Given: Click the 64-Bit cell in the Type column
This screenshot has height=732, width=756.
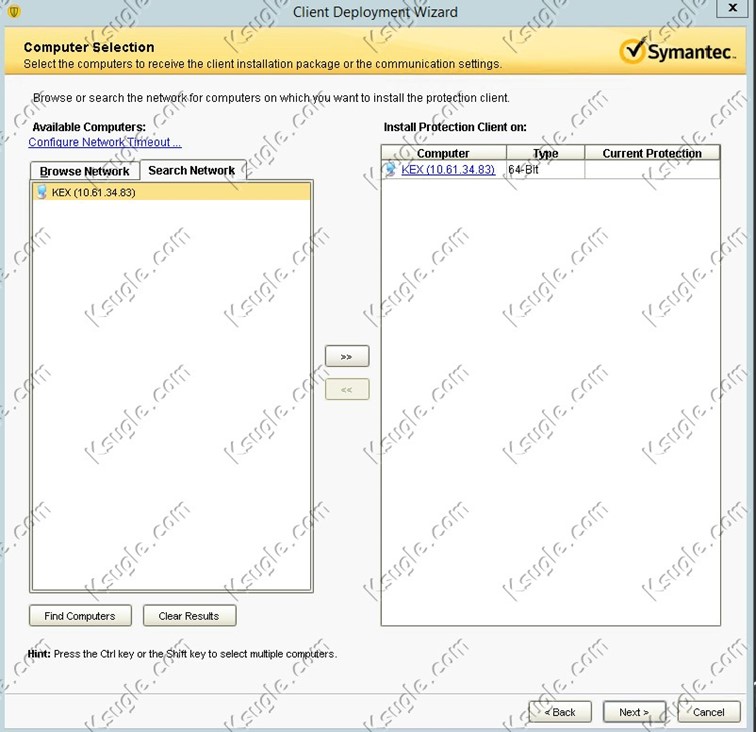Looking at the screenshot, I should pyautogui.click(x=545, y=170).
